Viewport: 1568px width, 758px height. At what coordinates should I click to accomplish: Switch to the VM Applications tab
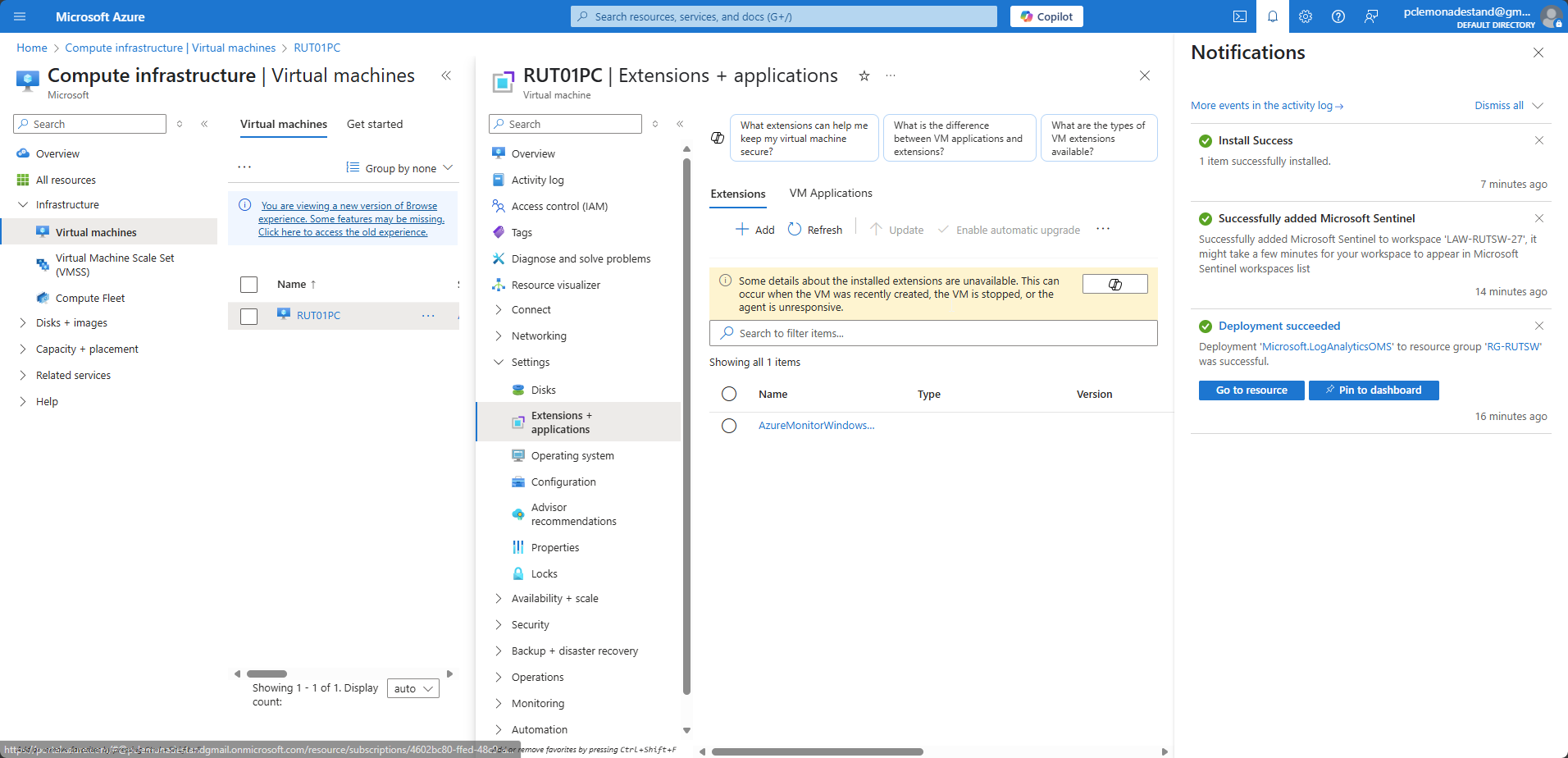point(831,193)
